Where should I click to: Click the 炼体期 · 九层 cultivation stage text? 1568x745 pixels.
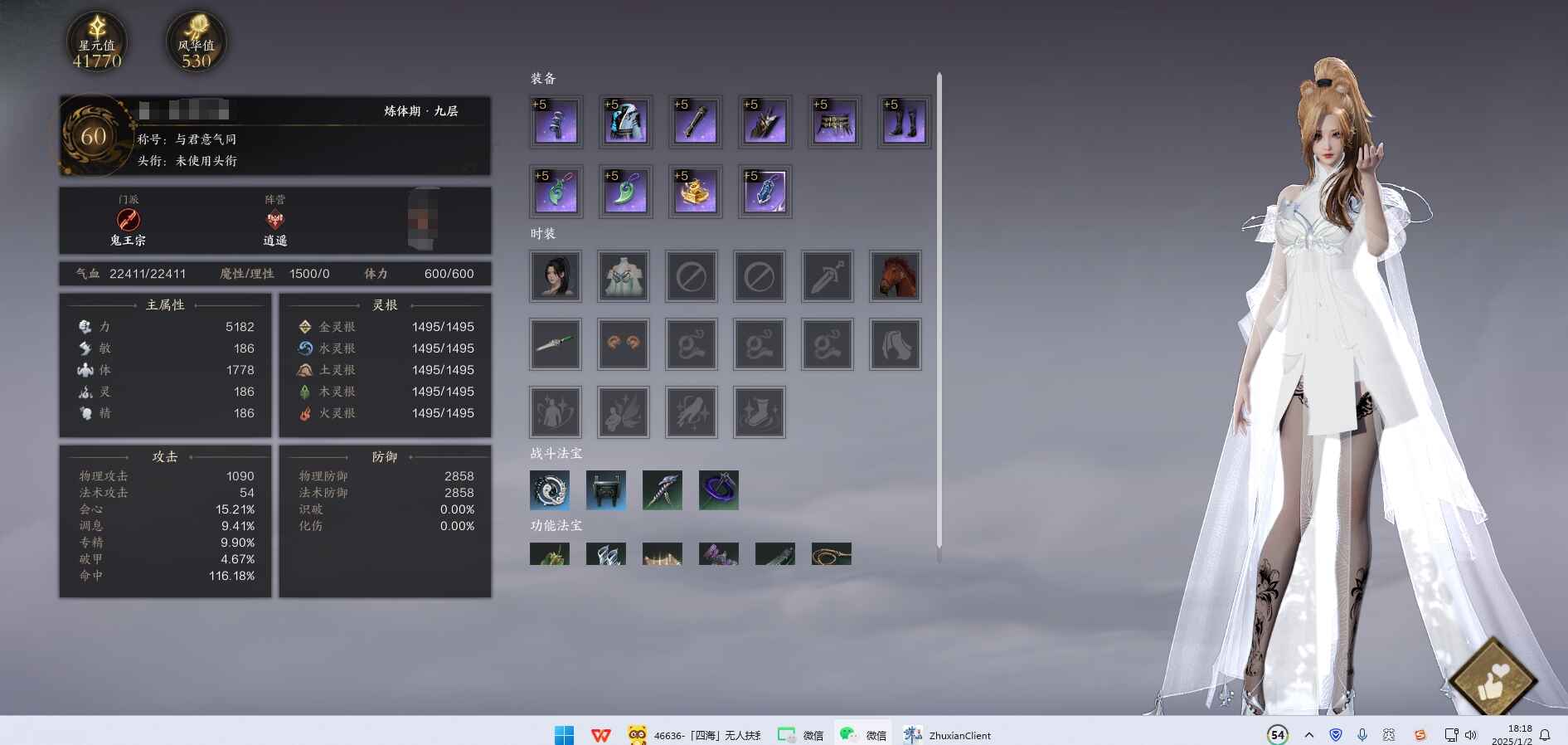coord(421,111)
